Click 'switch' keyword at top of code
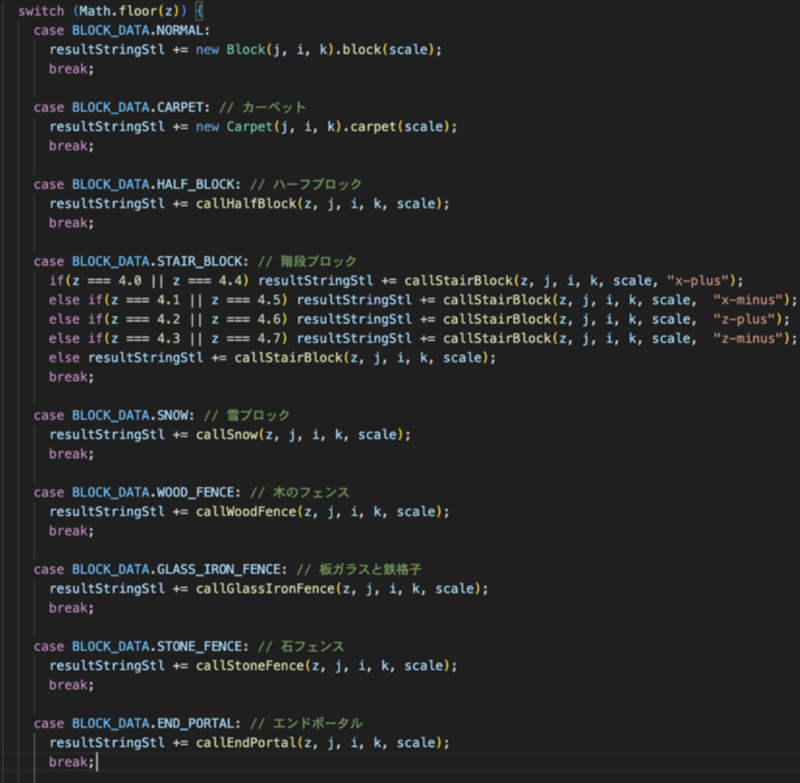800x783 pixels. click(41, 11)
